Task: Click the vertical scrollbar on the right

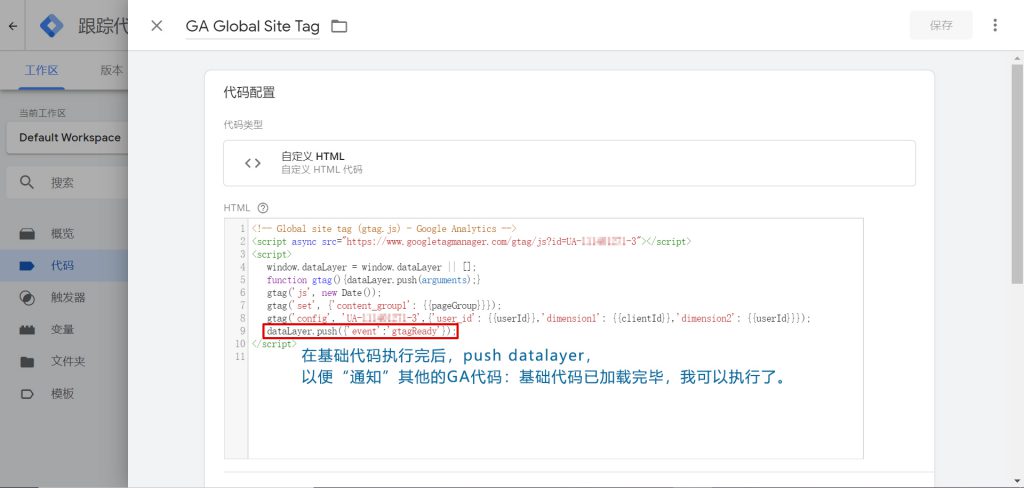Action: (1017, 173)
